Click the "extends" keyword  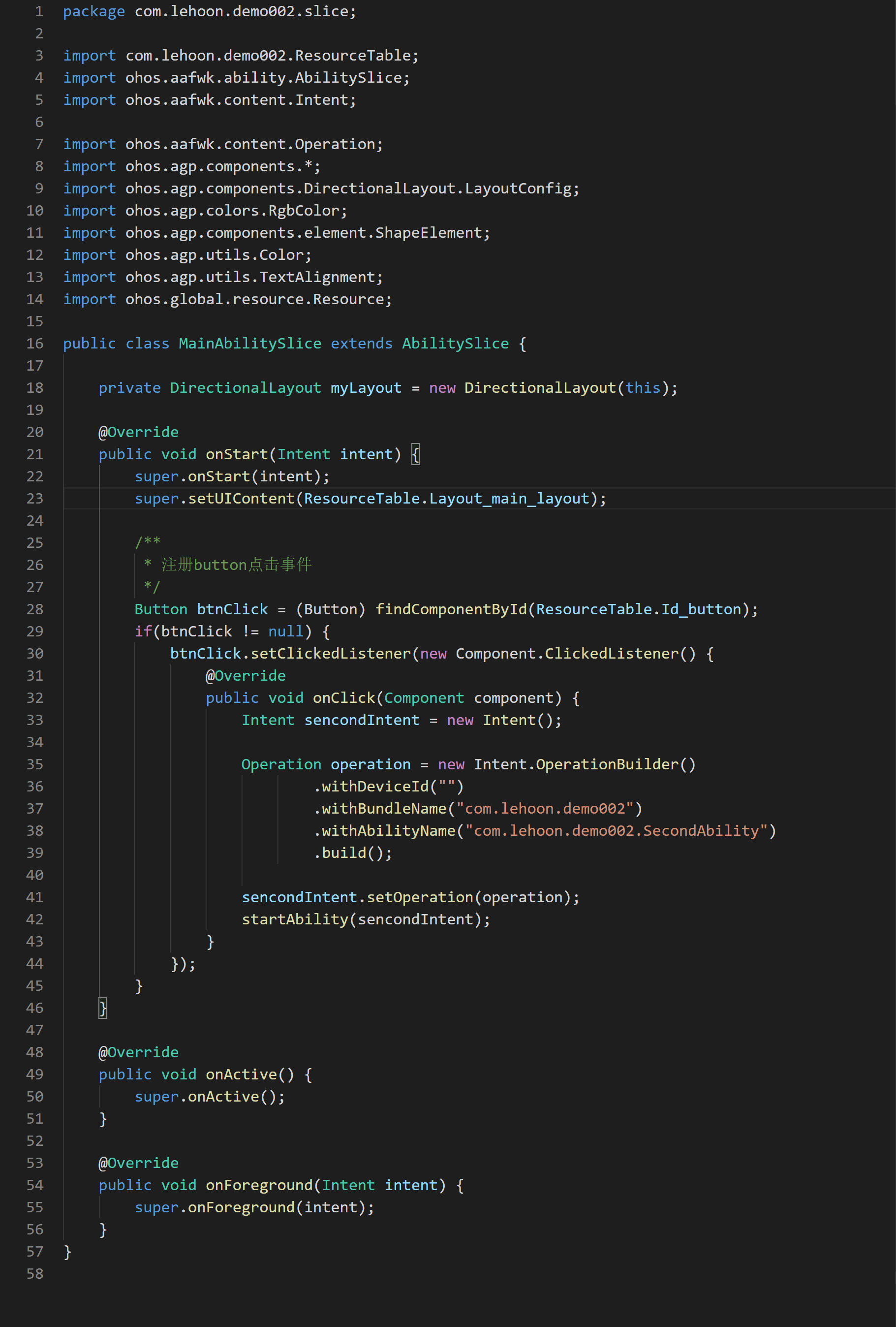pos(362,344)
